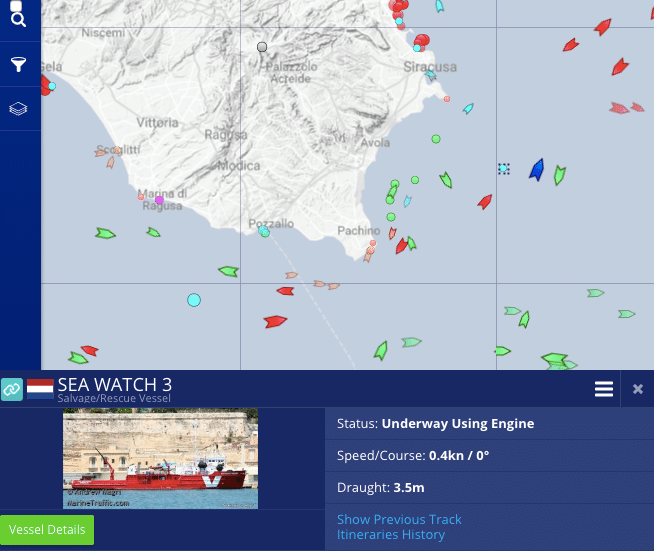The width and height of the screenshot is (654, 551).
Task: Select the blue vessel icon on the map
Action: point(537,170)
